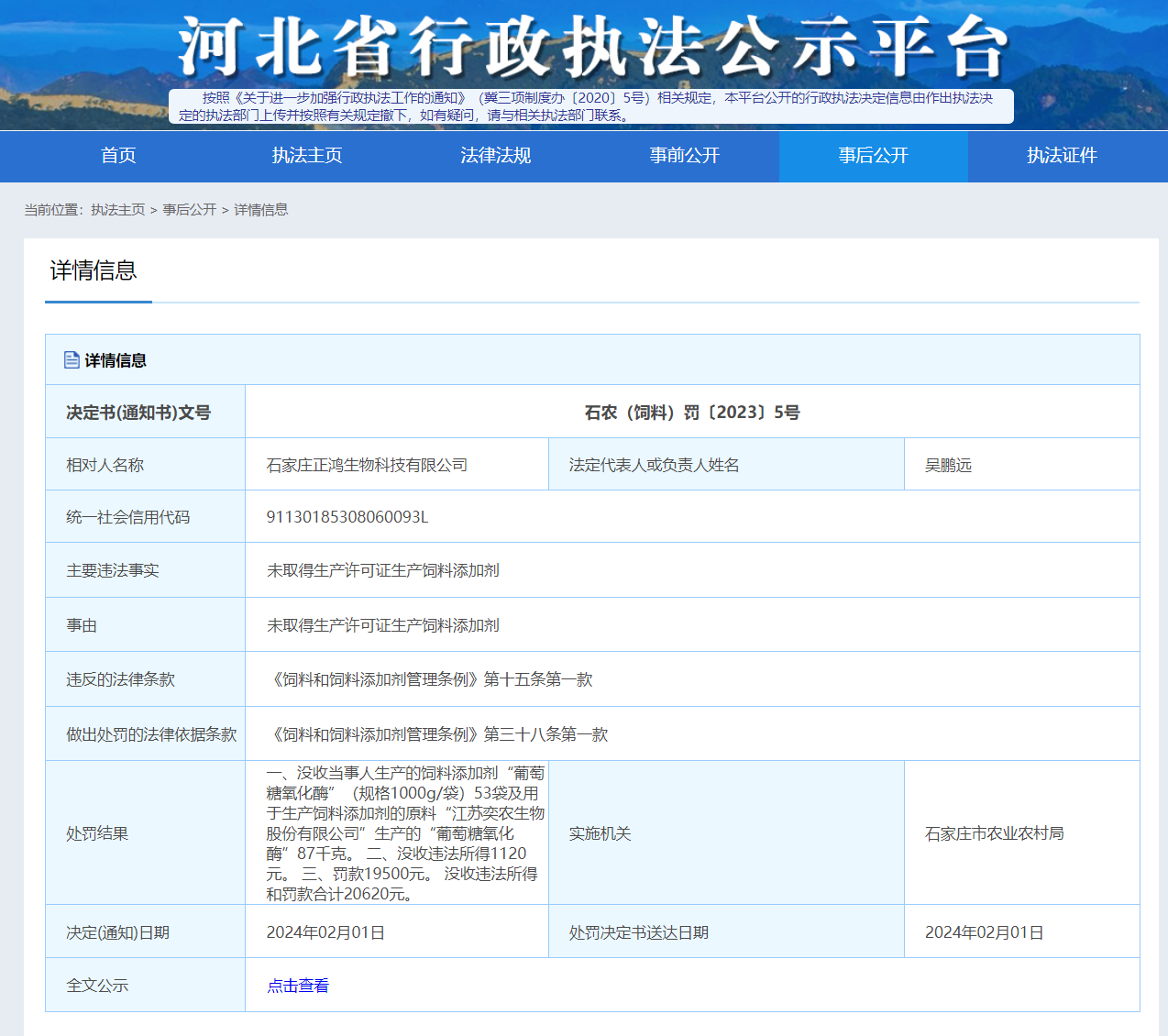Click the penalty basis 第三十八条第一款 text
The image size is (1168, 1036).
click(x=440, y=734)
